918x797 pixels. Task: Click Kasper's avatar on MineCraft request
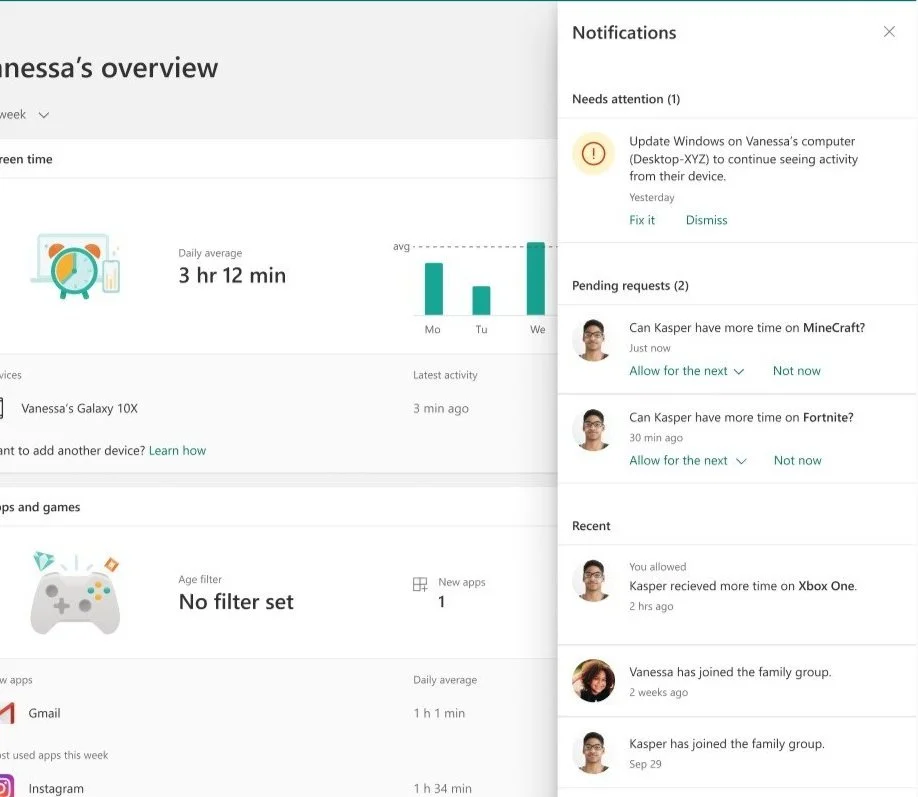tap(593, 340)
